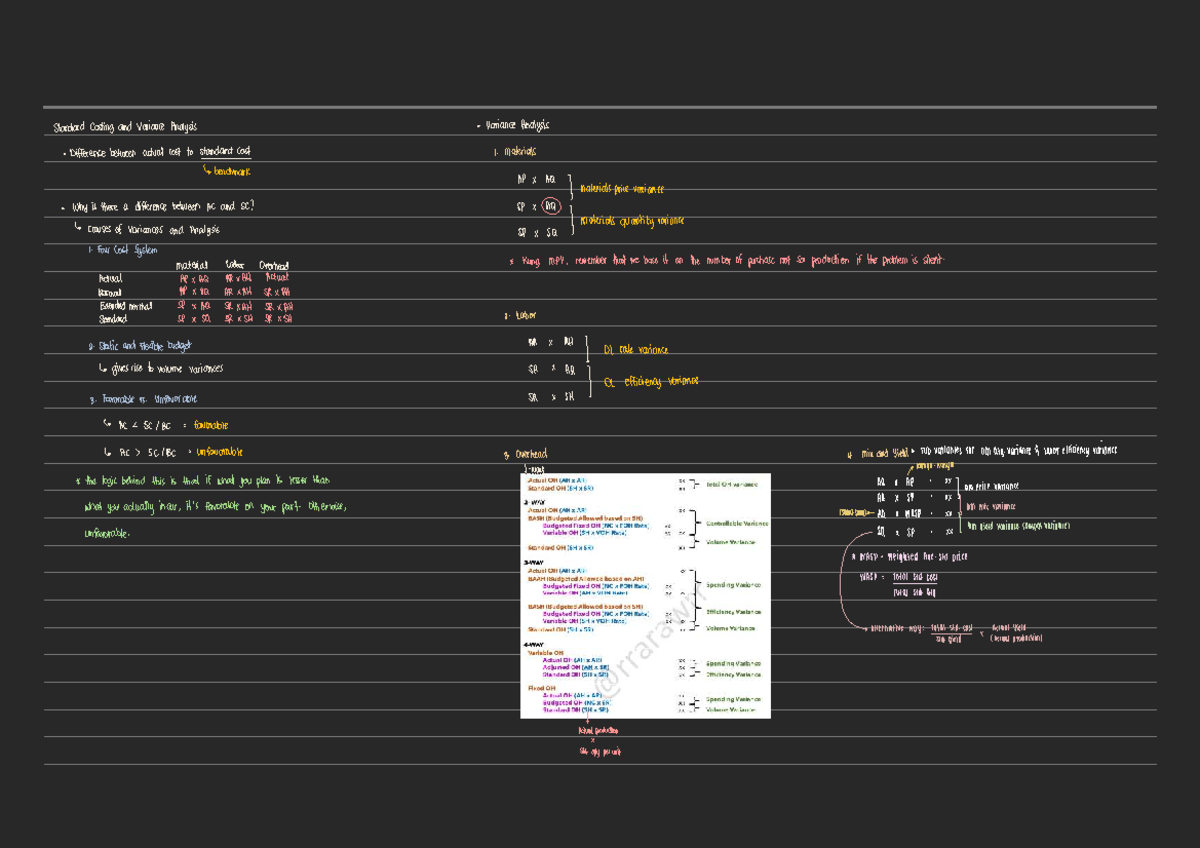Click the green 'the logic behind this' note
The width and height of the screenshot is (1200, 848).
pyautogui.click(x=210, y=507)
